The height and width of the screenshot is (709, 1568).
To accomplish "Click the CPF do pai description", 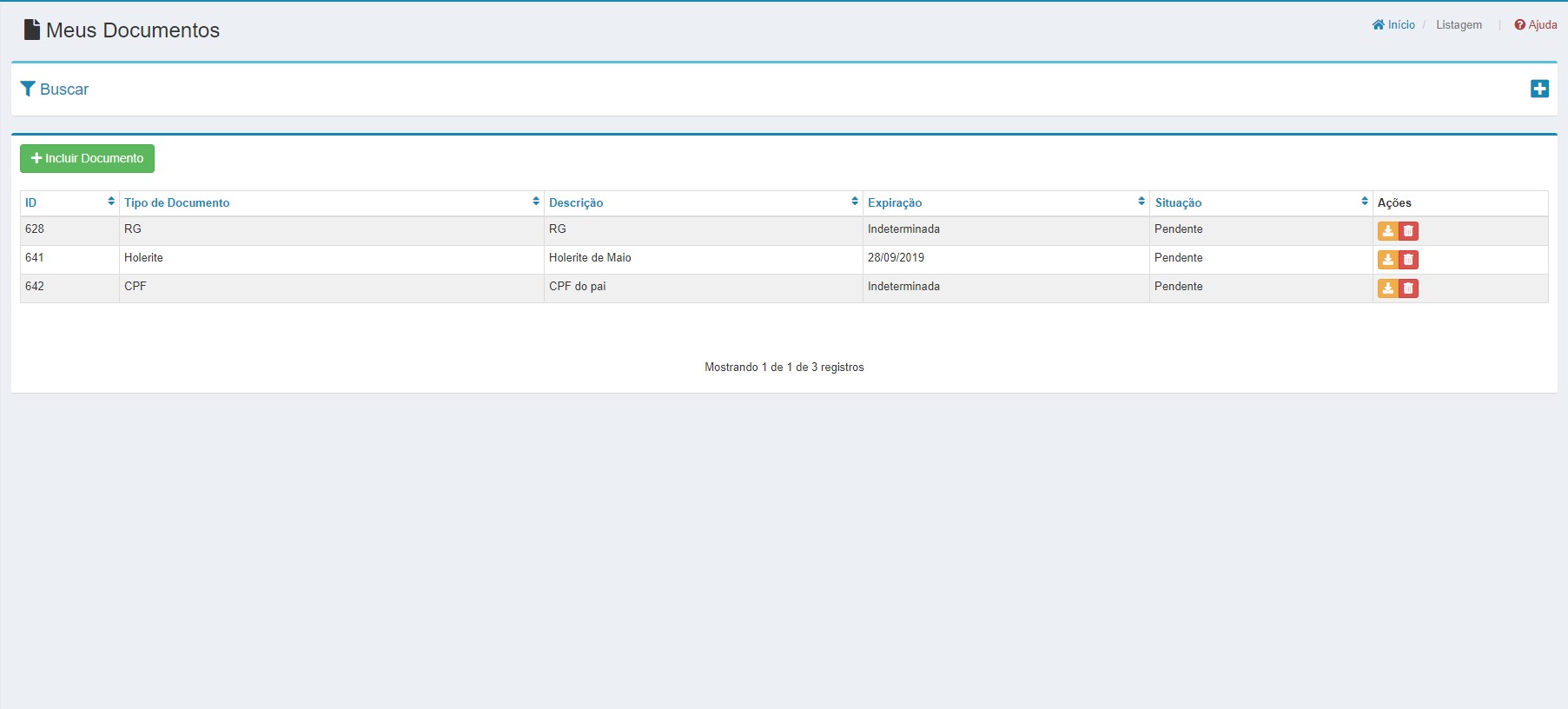I will (x=578, y=286).
